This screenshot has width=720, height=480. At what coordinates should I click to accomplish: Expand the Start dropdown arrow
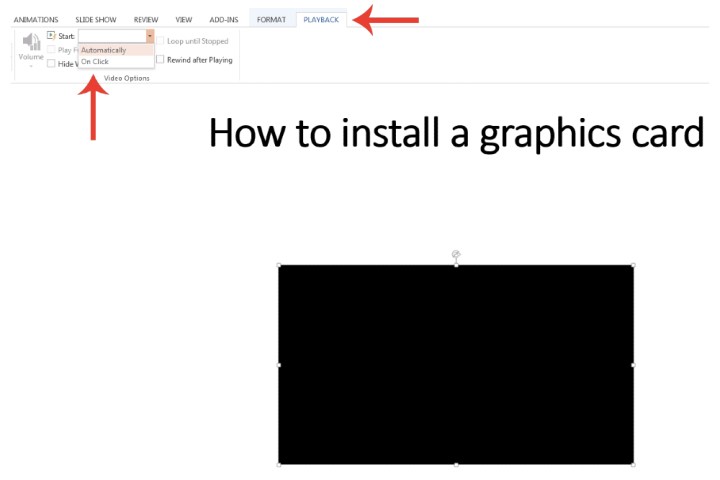[x=150, y=36]
